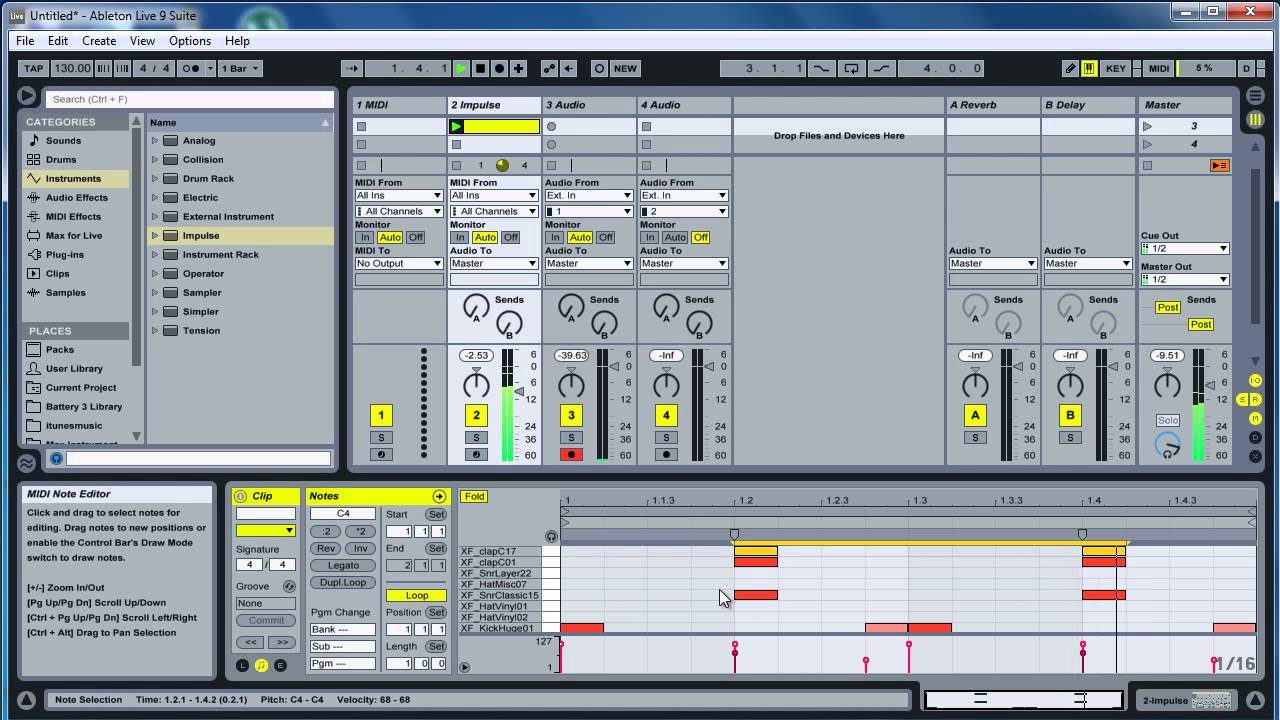Arm track 4 Audio for recording
The height and width of the screenshot is (720, 1280).
(666, 454)
